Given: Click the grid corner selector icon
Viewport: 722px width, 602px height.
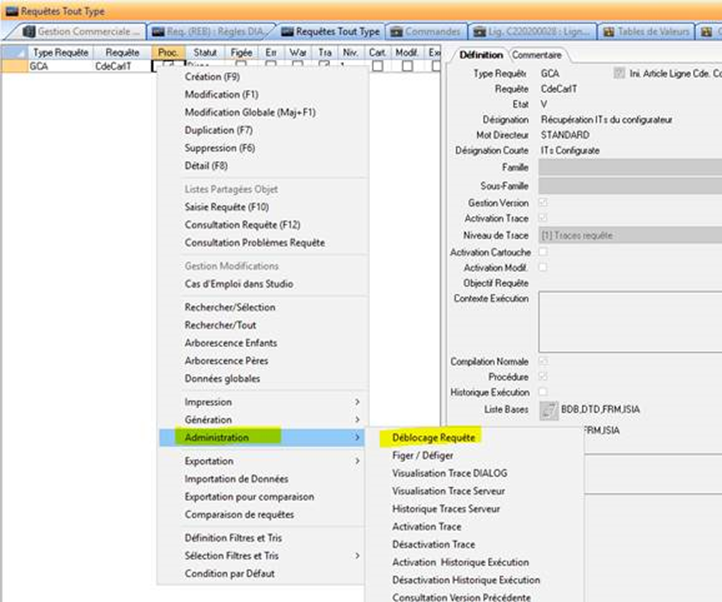Looking at the screenshot, I should pyautogui.click(x=12, y=51).
